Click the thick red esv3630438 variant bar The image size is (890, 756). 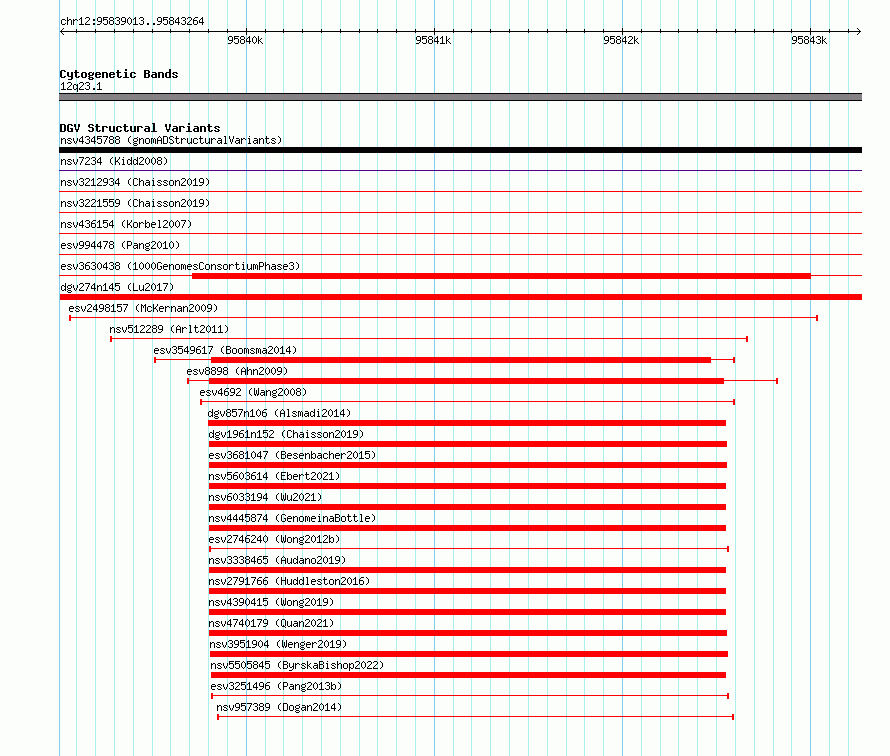pos(501,276)
